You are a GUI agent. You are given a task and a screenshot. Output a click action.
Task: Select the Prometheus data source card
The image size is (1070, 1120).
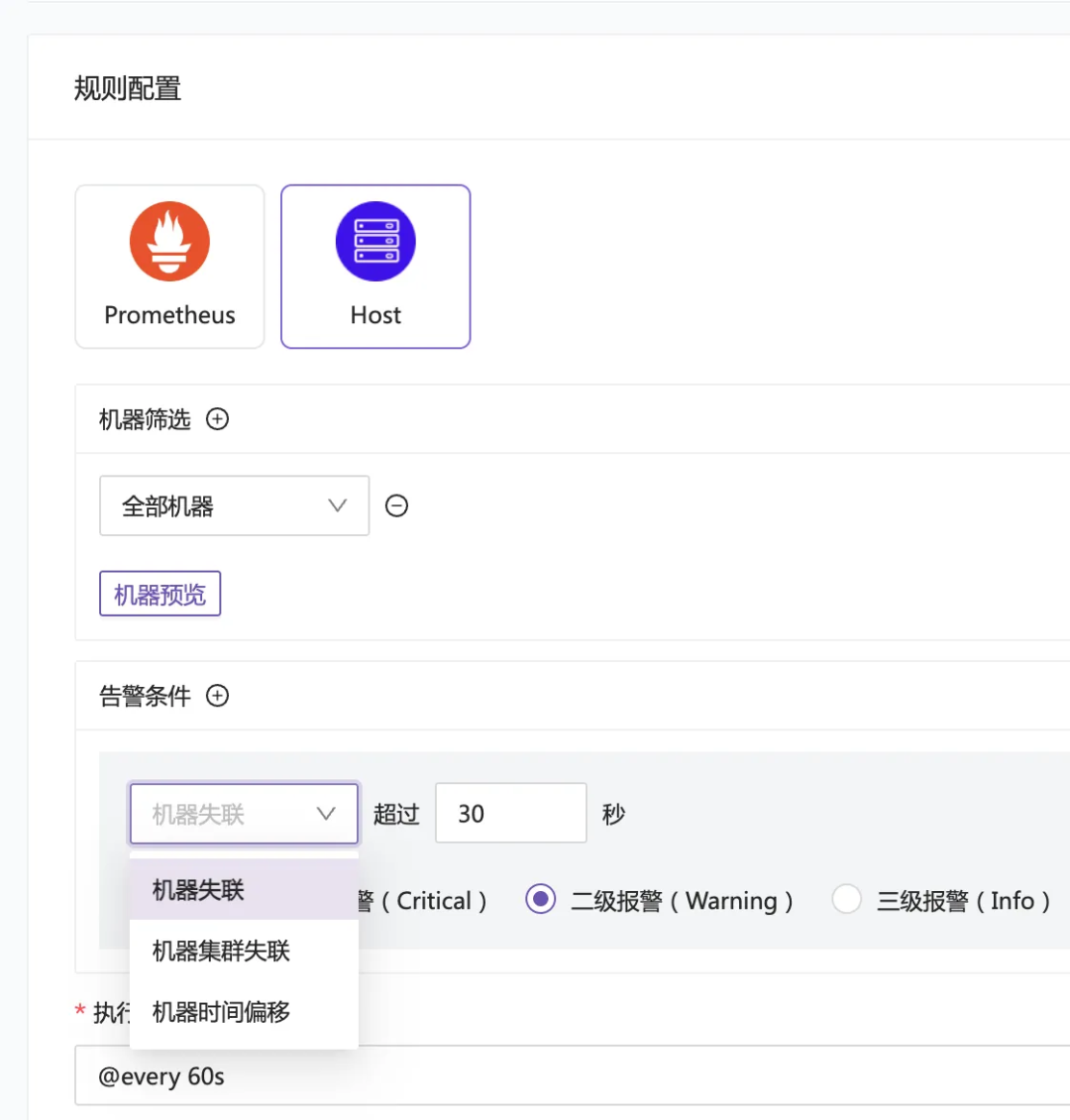(x=168, y=266)
